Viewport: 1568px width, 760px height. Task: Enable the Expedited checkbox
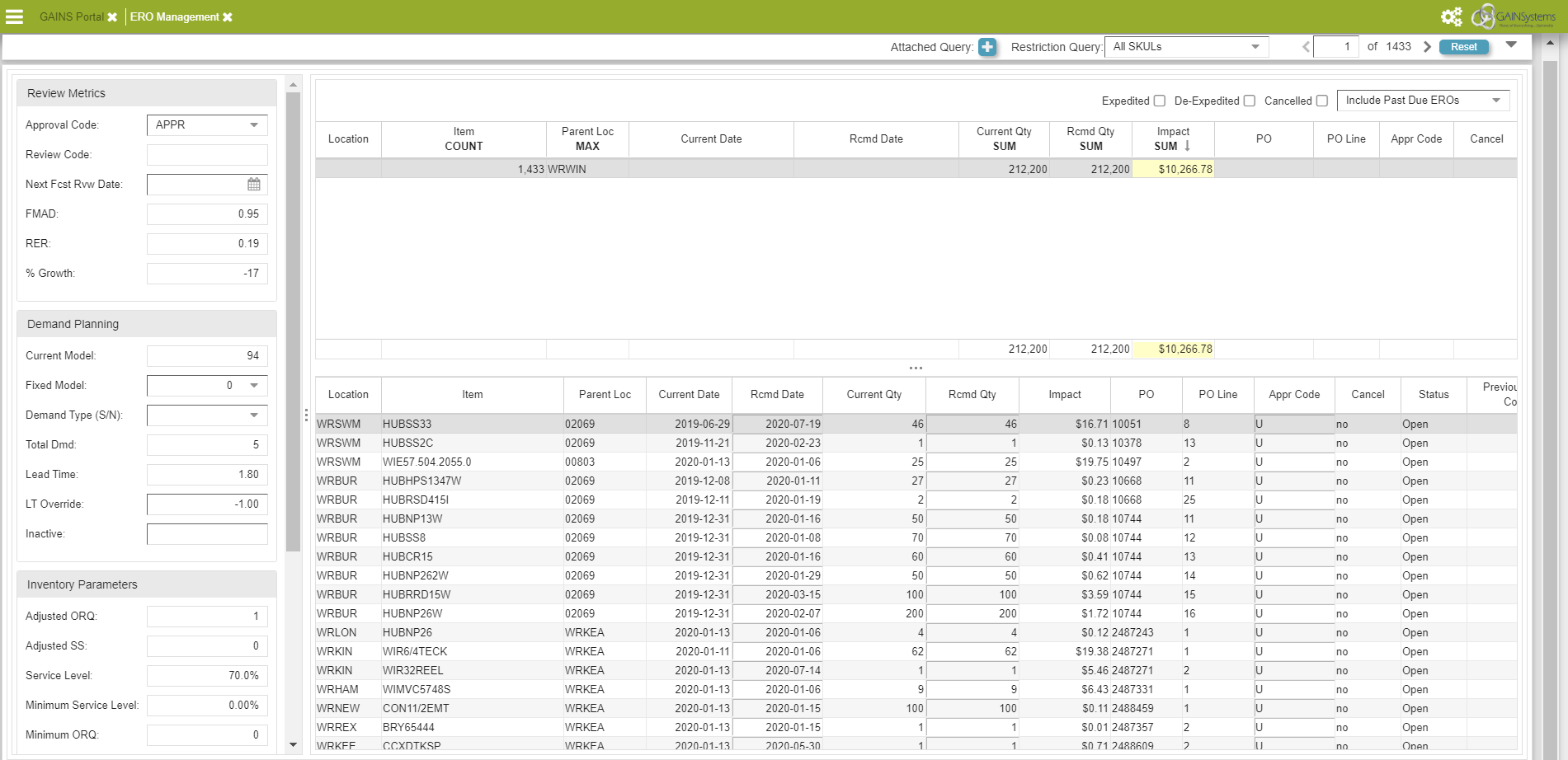[x=1159, y=101]
